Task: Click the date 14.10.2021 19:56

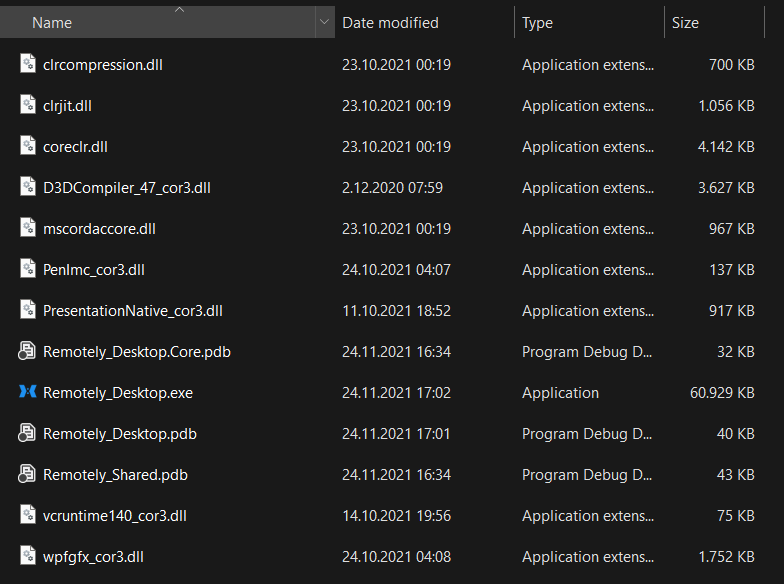Action: (x=396, y=516)
